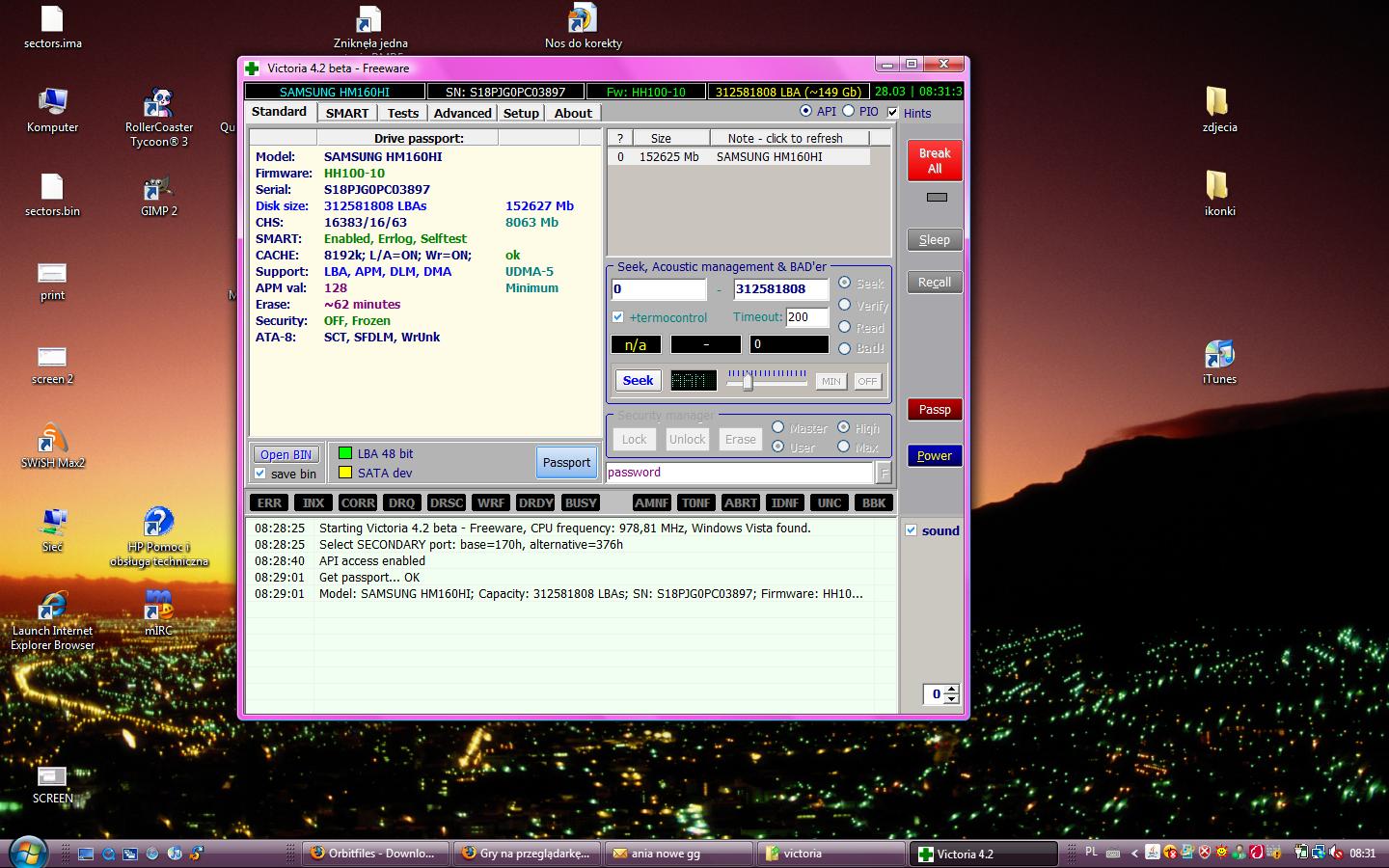Toggle the sound checkbox

click(912, 530)
